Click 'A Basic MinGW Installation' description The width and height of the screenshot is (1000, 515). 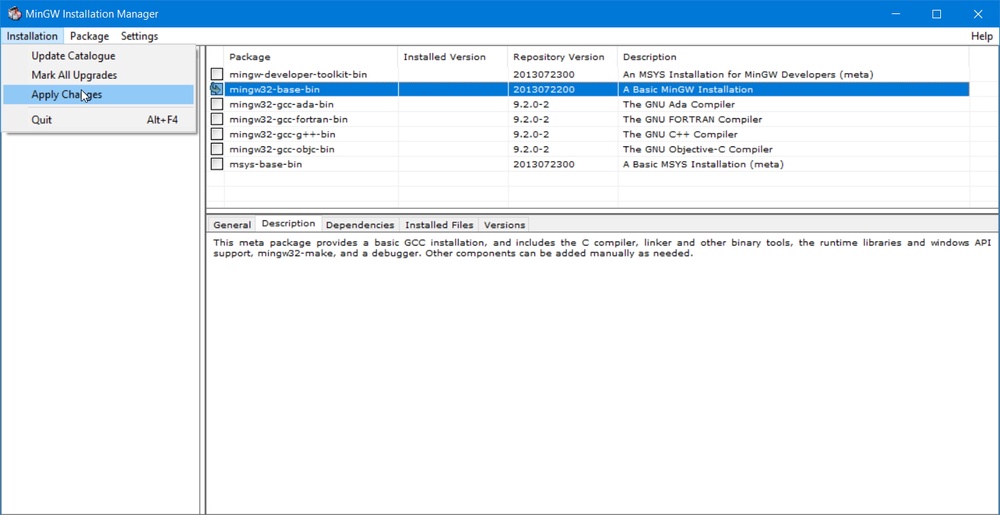(688, 89)
